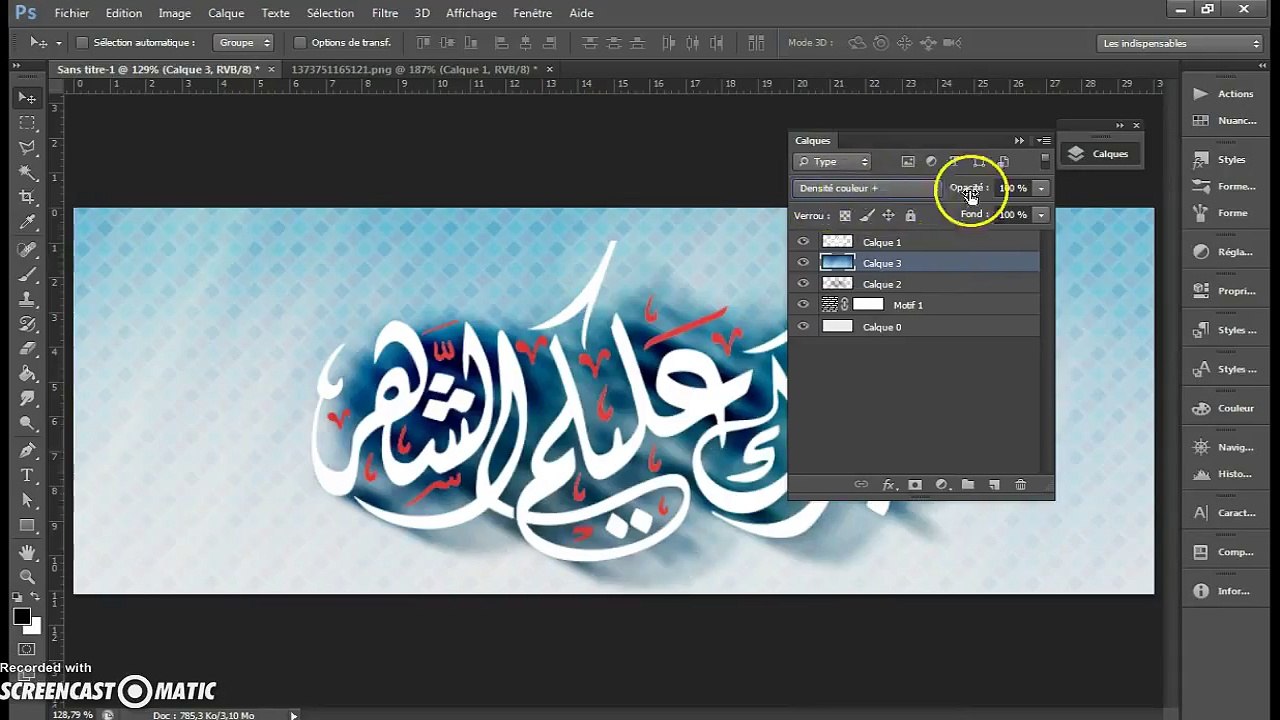Select the Rectangular Marquee tool
The image size is (1280, 720).
pos(27,122)
